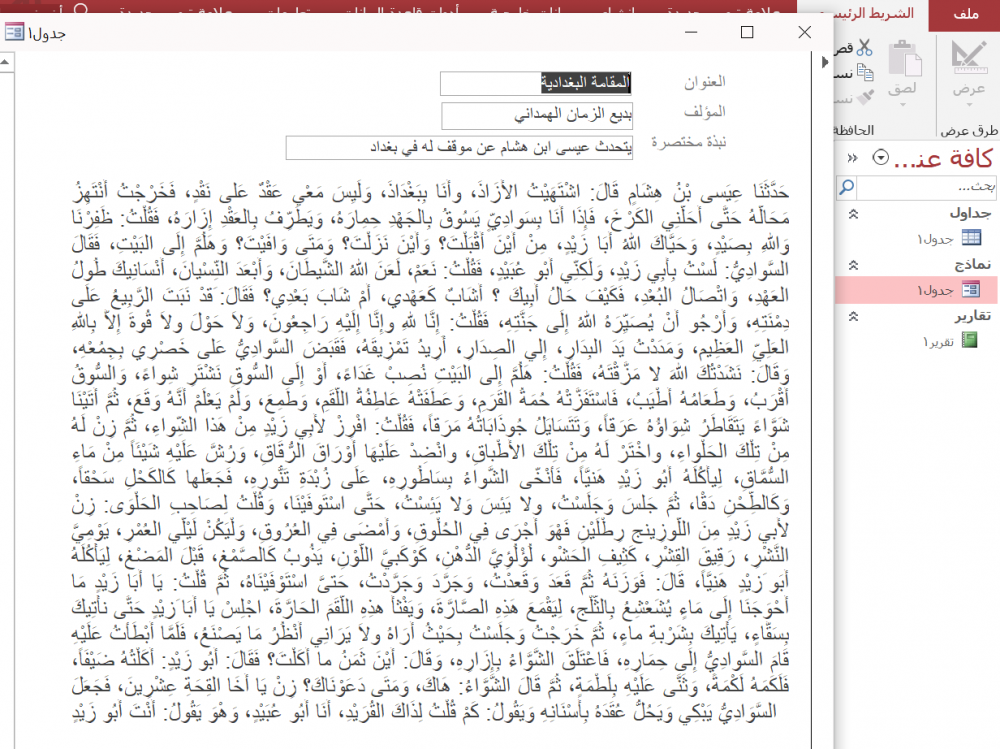The width and height of the screenshot is (1000, 749).
Task: Select the Format Painter brush icon
Action: tap(865, 97)
